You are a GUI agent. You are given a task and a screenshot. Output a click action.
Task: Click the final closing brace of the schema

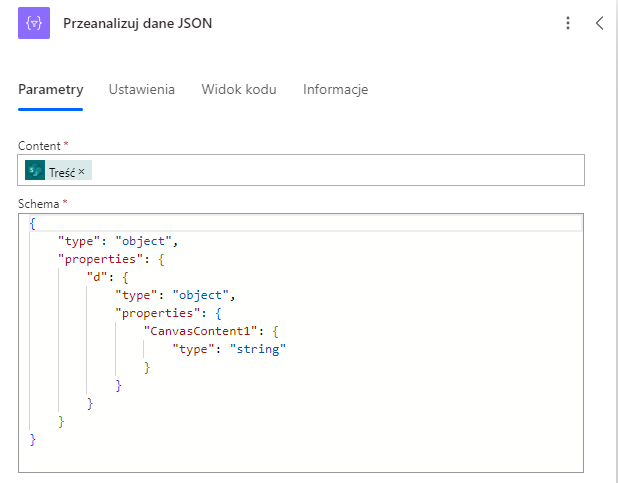(33, 439)
